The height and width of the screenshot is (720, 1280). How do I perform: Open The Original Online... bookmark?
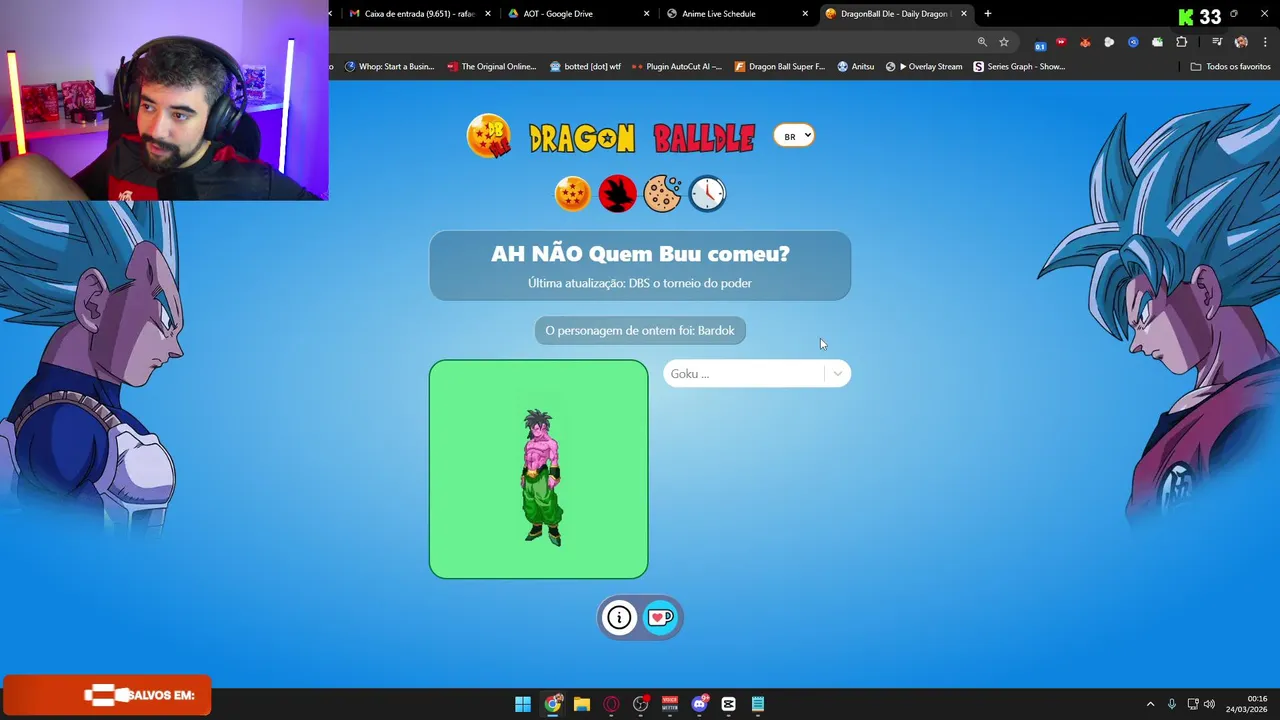coord(492,67)
